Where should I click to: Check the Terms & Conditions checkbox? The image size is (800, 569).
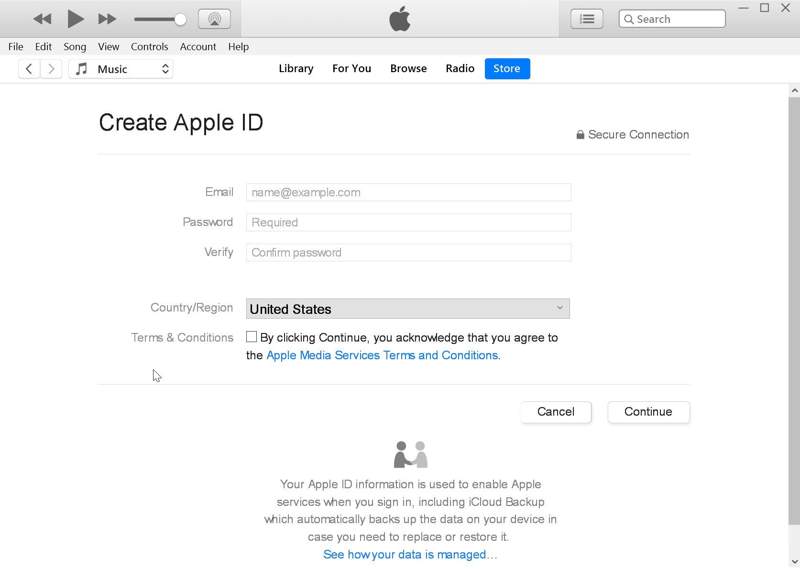click(251, 337)
